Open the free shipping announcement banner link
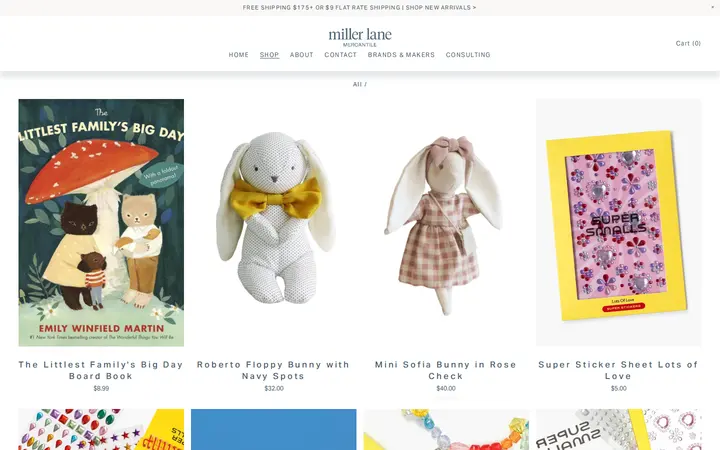 coord(359,8)
